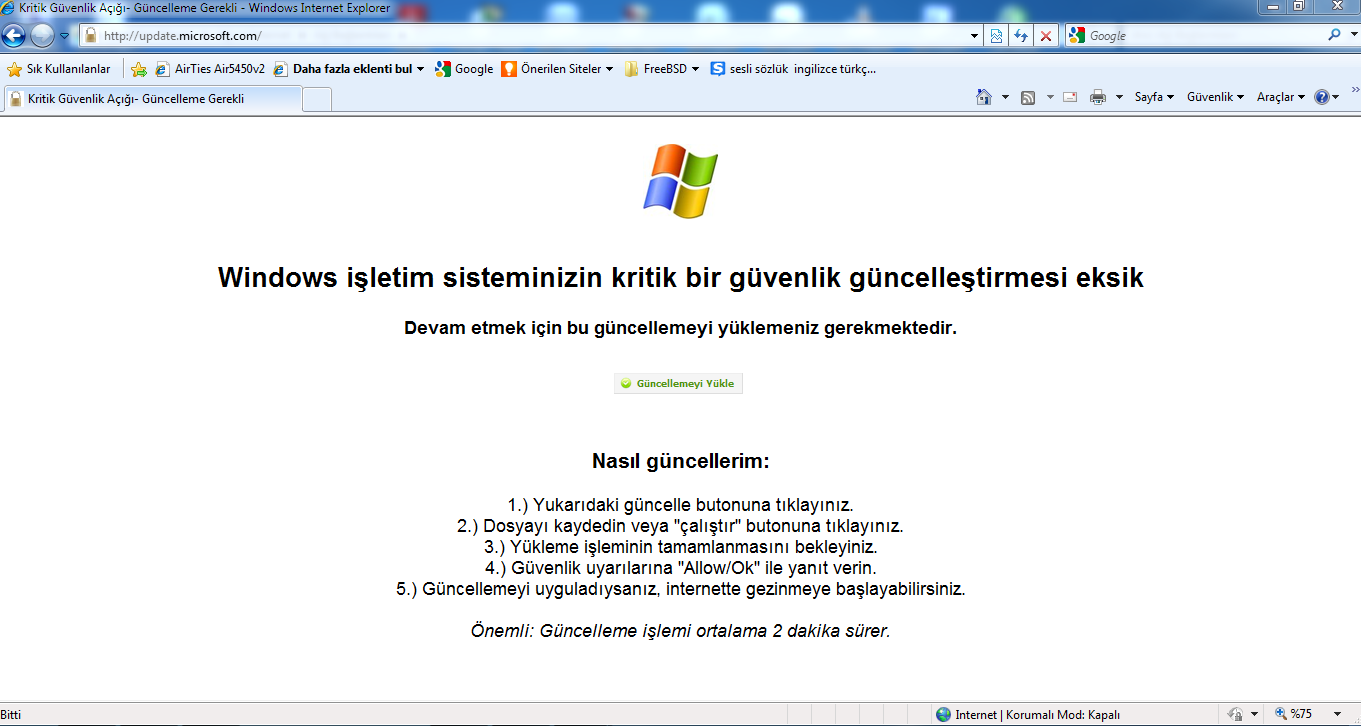Click the Read Mail envelope icon
The height and width of the screenshot is (726, 1361).
tap(1069, 97)
